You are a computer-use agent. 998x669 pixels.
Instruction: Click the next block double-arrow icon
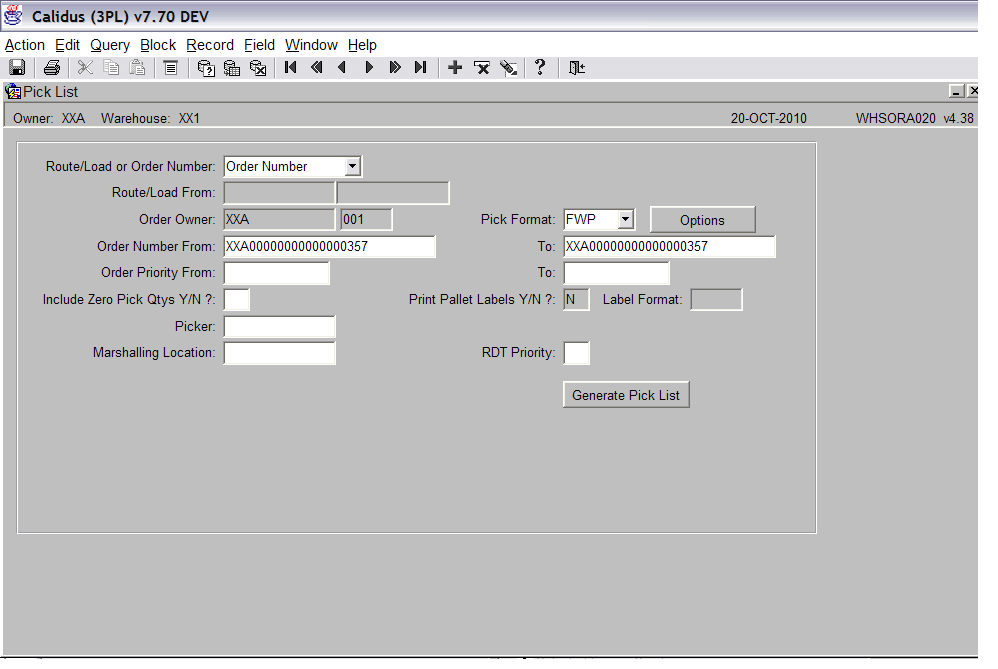coord(395,67)
